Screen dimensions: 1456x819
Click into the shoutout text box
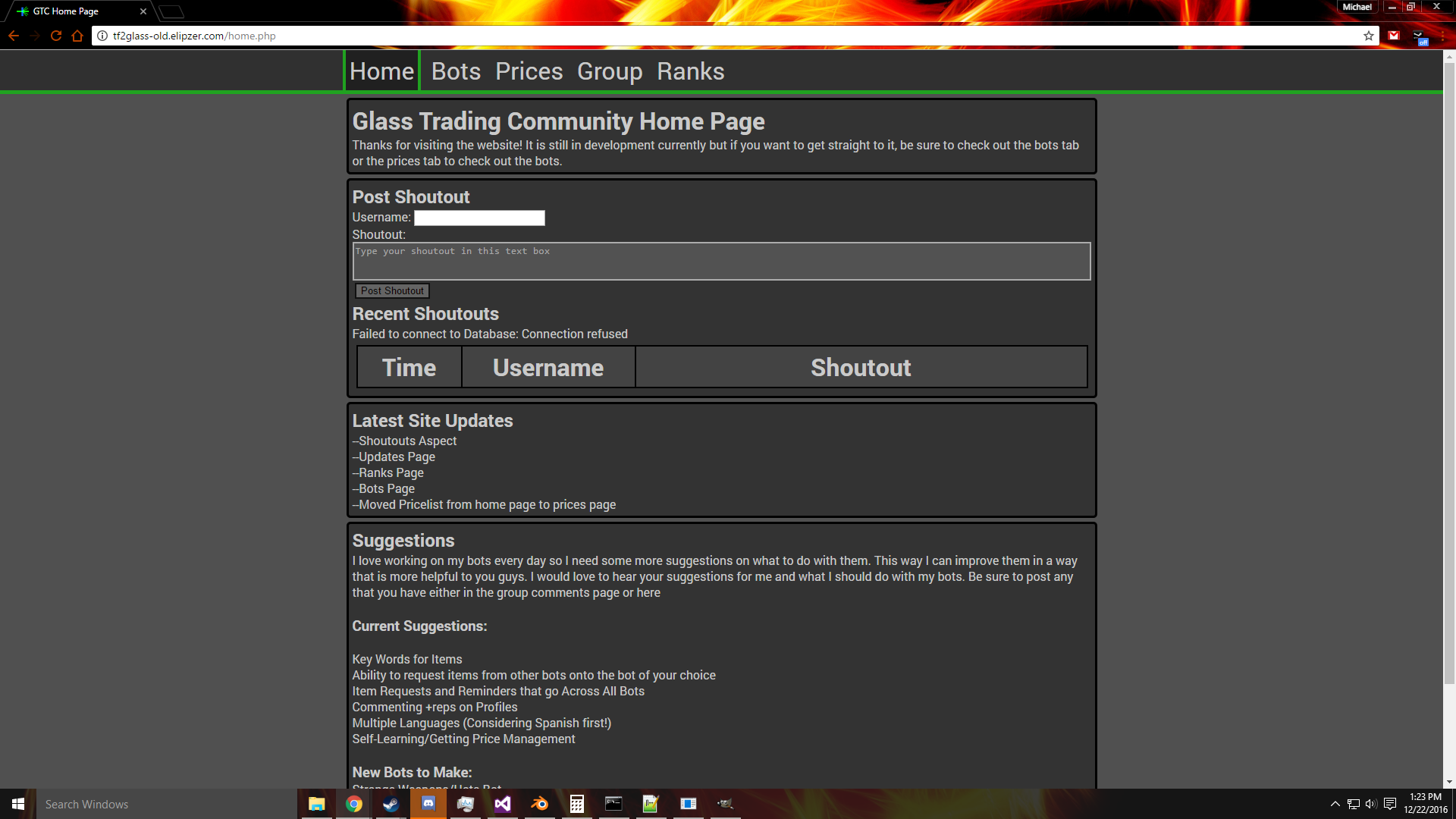click(721, 262)
